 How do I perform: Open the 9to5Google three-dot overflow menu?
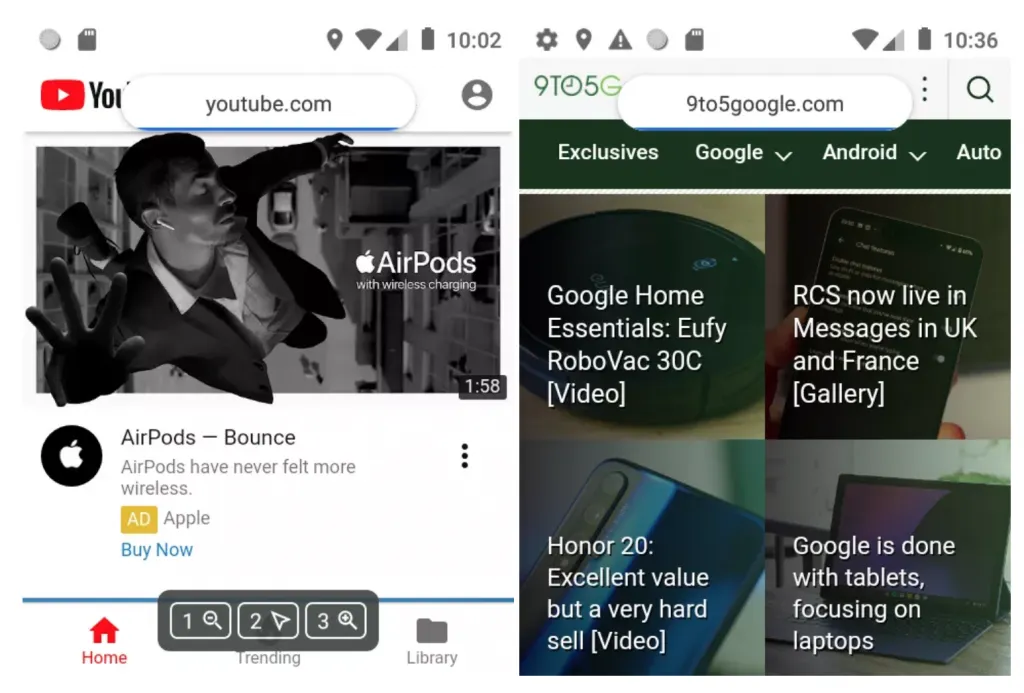pyautogui.click(x=925, y=90)
